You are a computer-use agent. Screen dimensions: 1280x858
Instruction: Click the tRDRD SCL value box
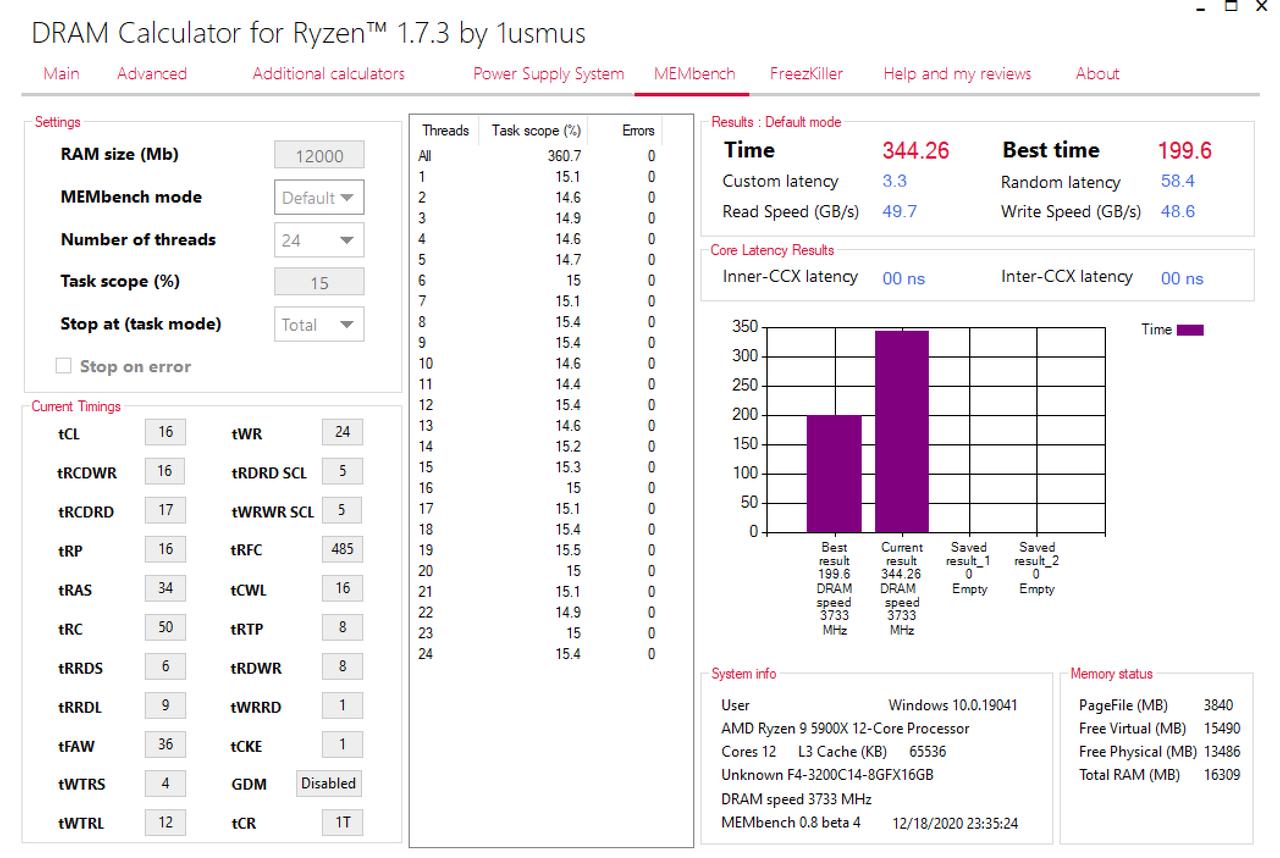[342, 471]
